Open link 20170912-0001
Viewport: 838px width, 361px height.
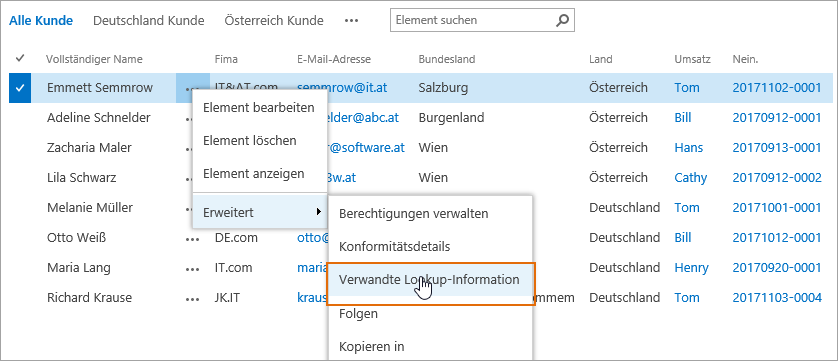pos(777,118)
